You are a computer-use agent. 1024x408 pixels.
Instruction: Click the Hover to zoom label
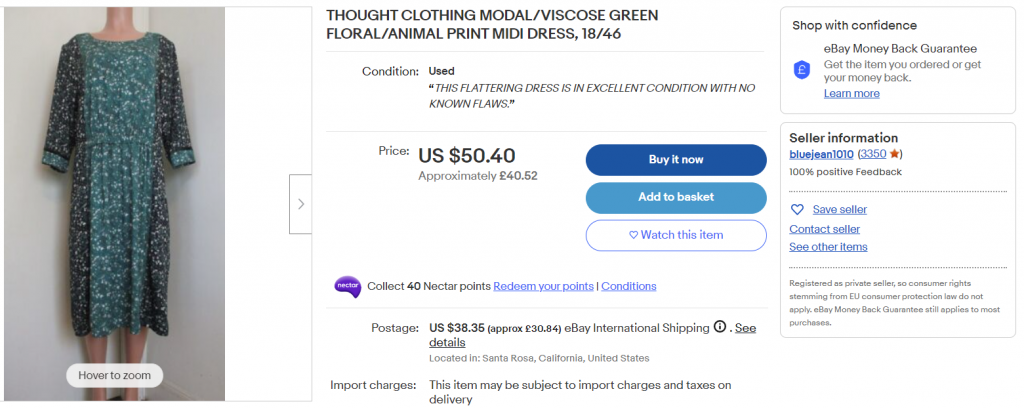point(114,376)
